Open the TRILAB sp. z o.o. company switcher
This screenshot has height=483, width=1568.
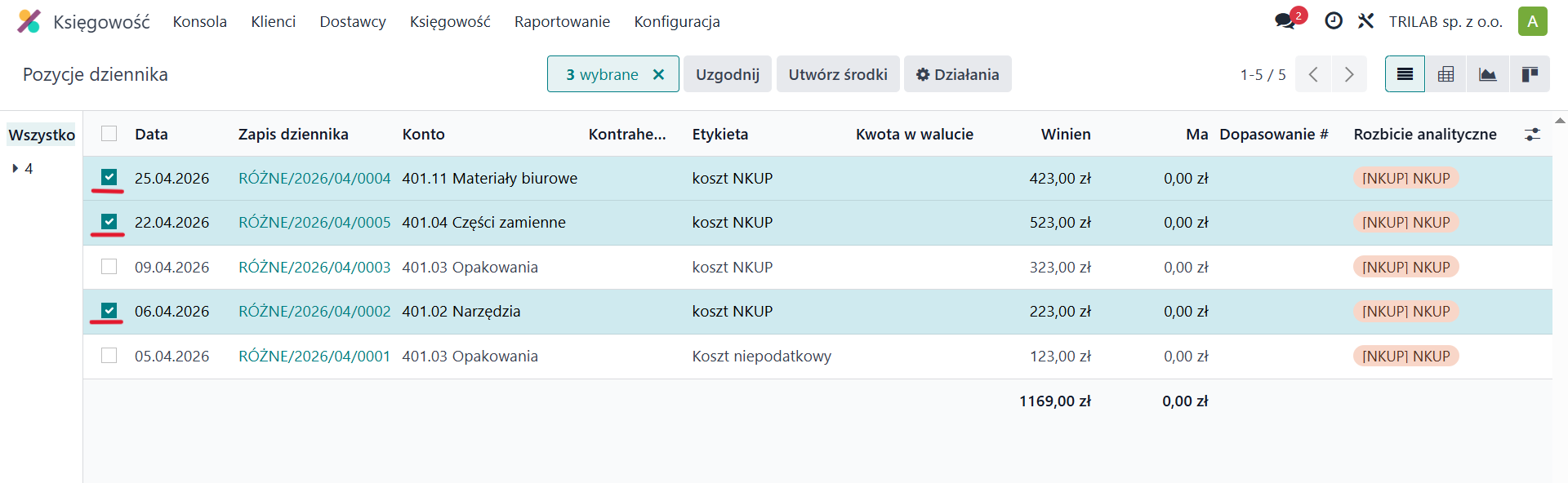click(1445, 21)
